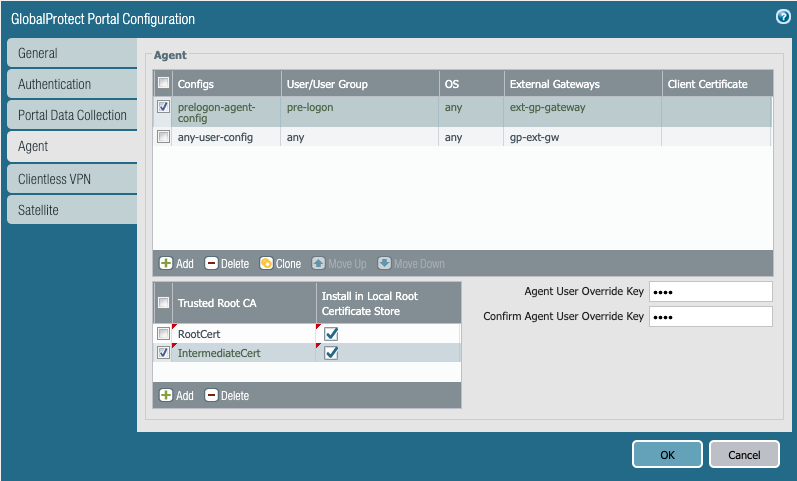This screenshot has width=797, height=481.
Task: Cancel the portal configuration dialog
Action: click(744, 454)
